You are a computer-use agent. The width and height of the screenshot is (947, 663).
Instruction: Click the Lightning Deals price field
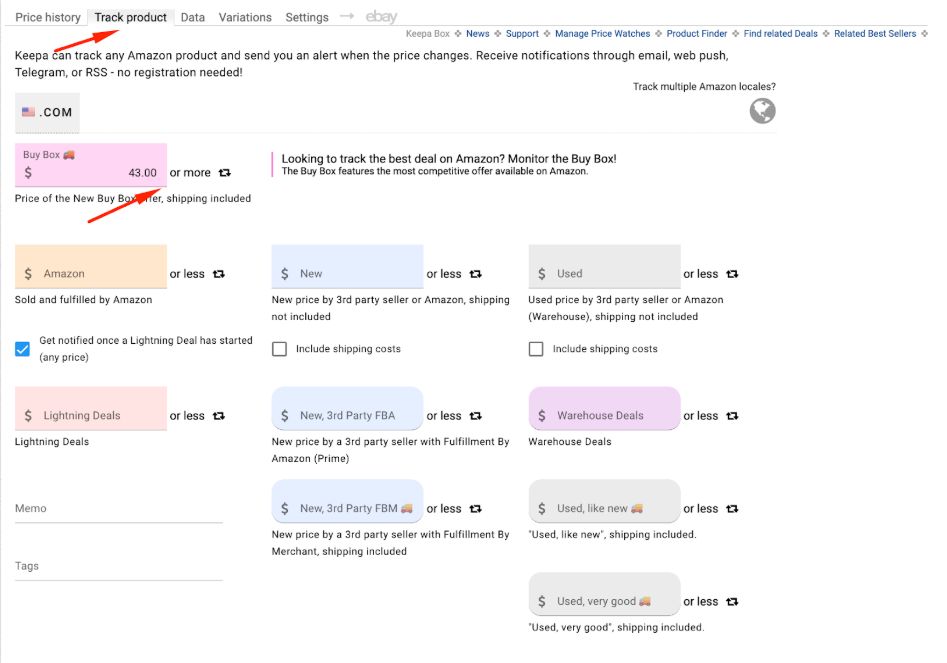(x=91, y=409)
